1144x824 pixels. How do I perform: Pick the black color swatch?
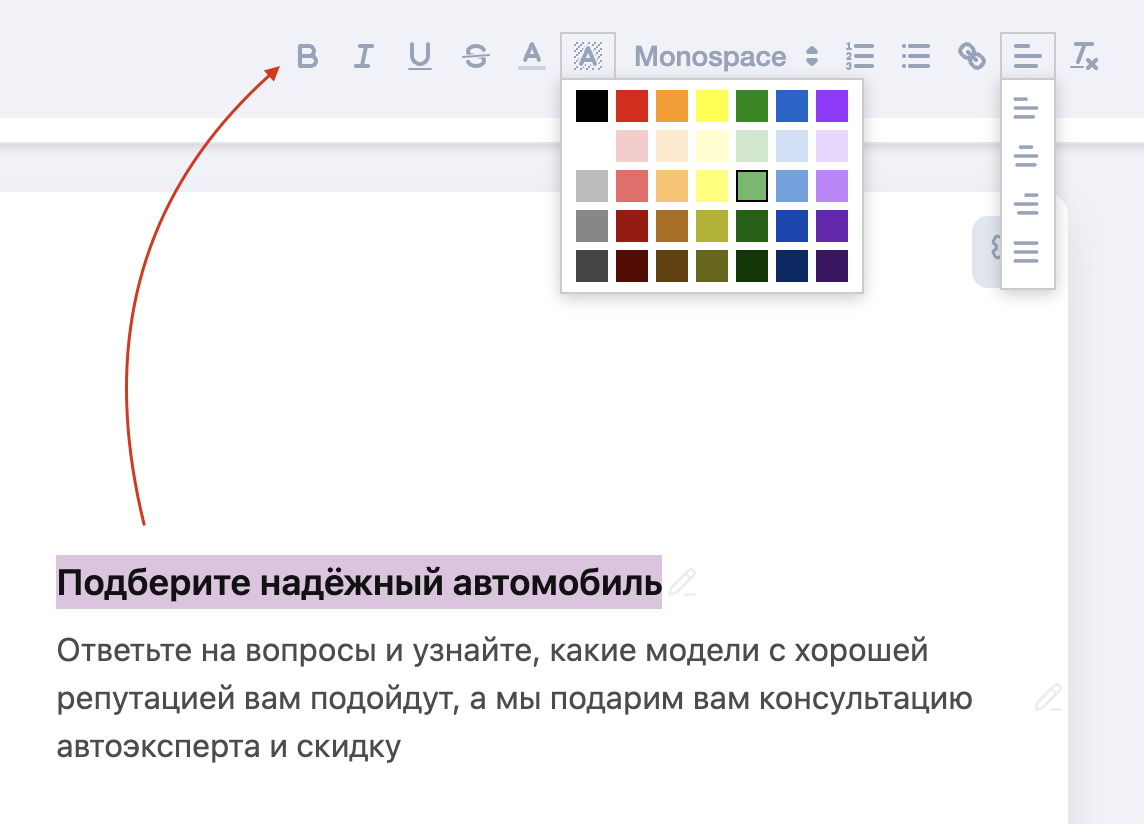592,106
